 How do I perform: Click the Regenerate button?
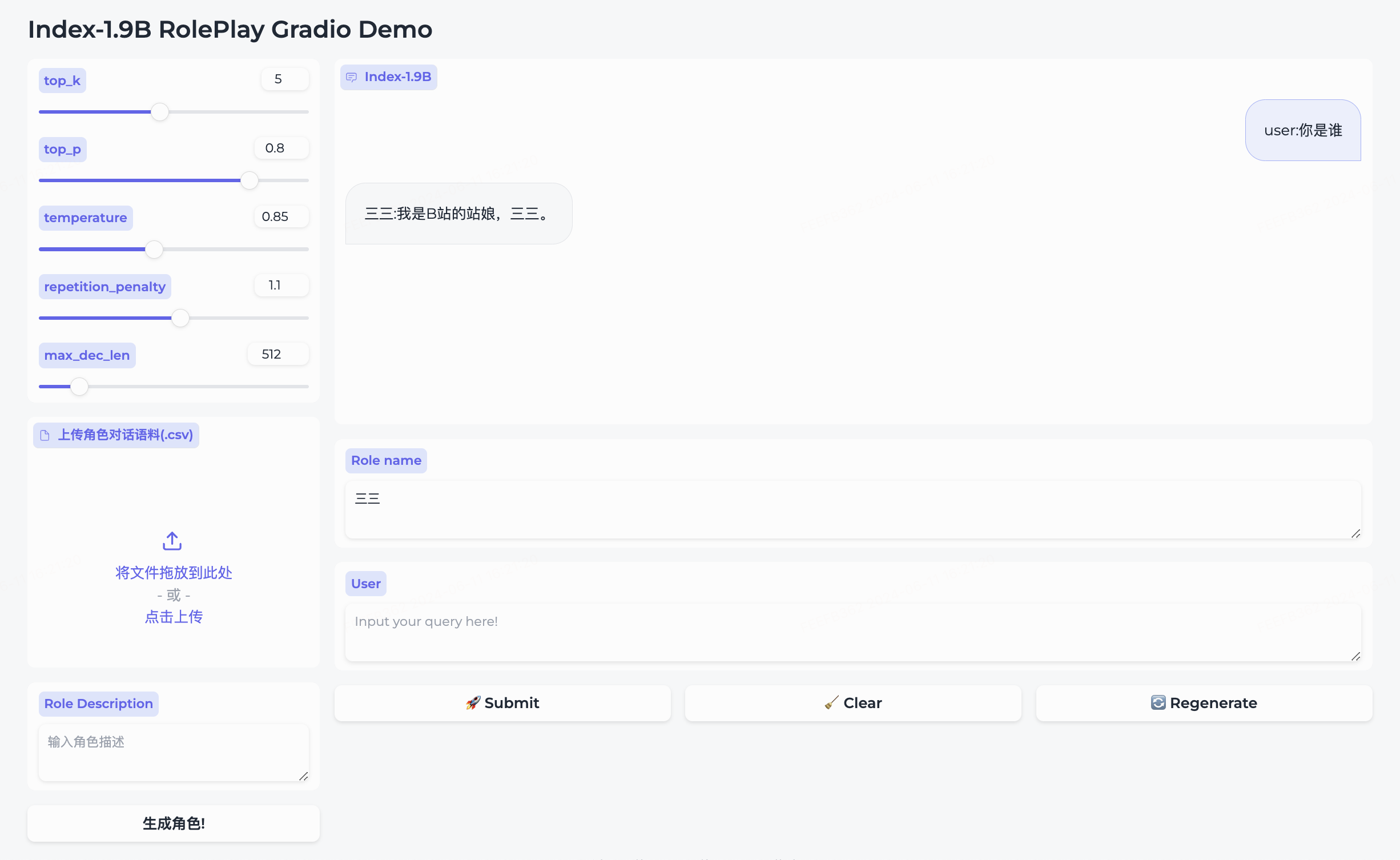point(1204,703)
